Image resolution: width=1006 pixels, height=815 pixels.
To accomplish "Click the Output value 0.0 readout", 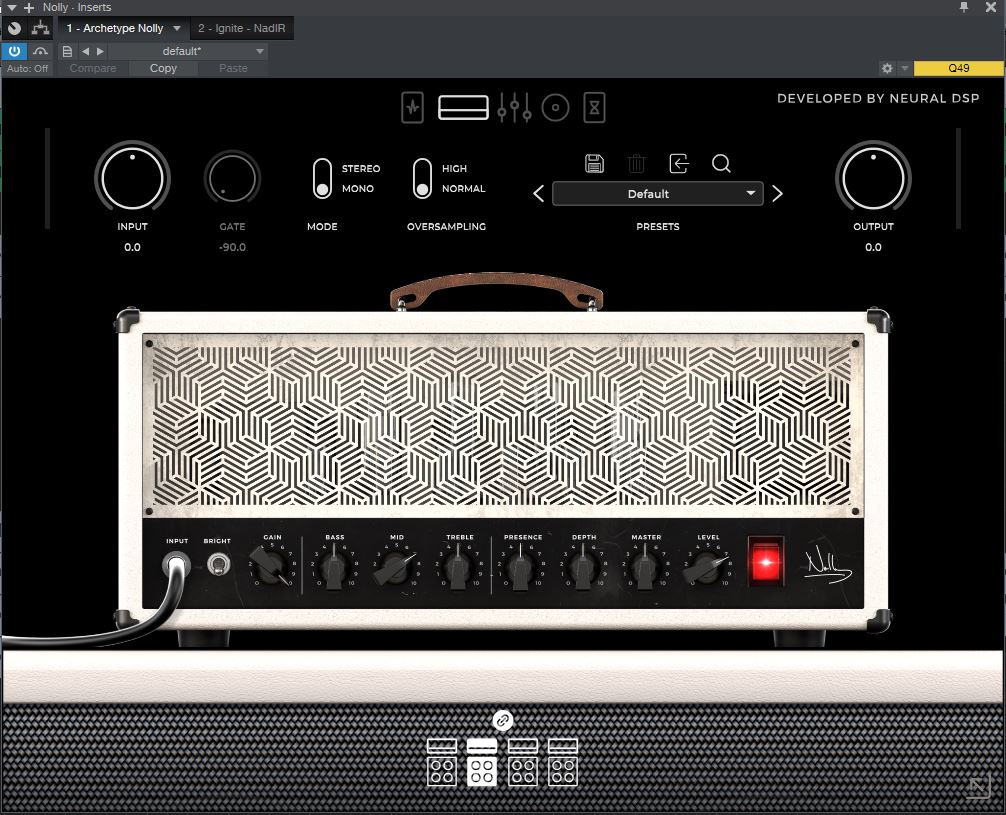I will 873,247.
